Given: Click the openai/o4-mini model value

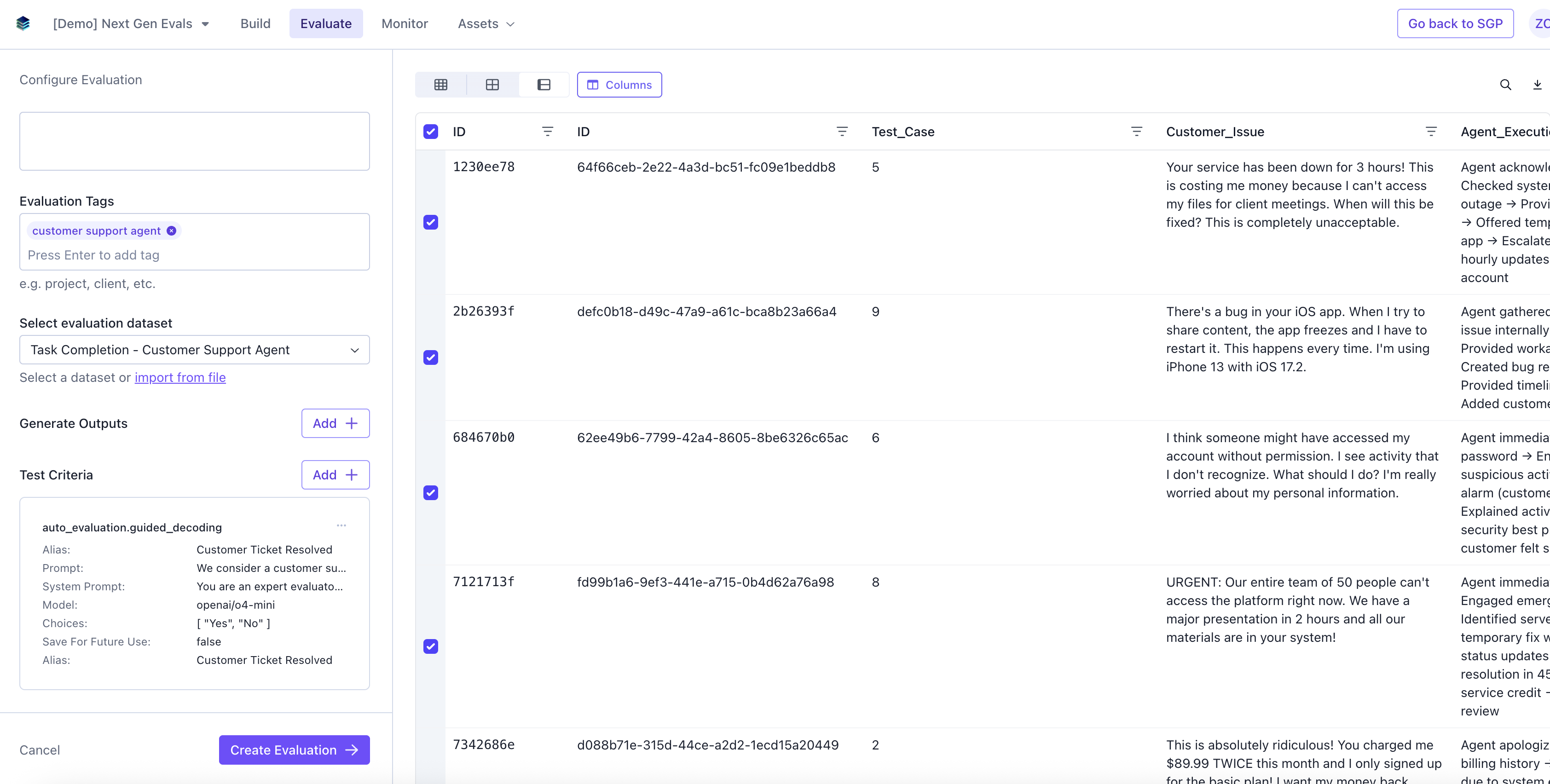Looking at the screenshot, I should coord(235,605).
